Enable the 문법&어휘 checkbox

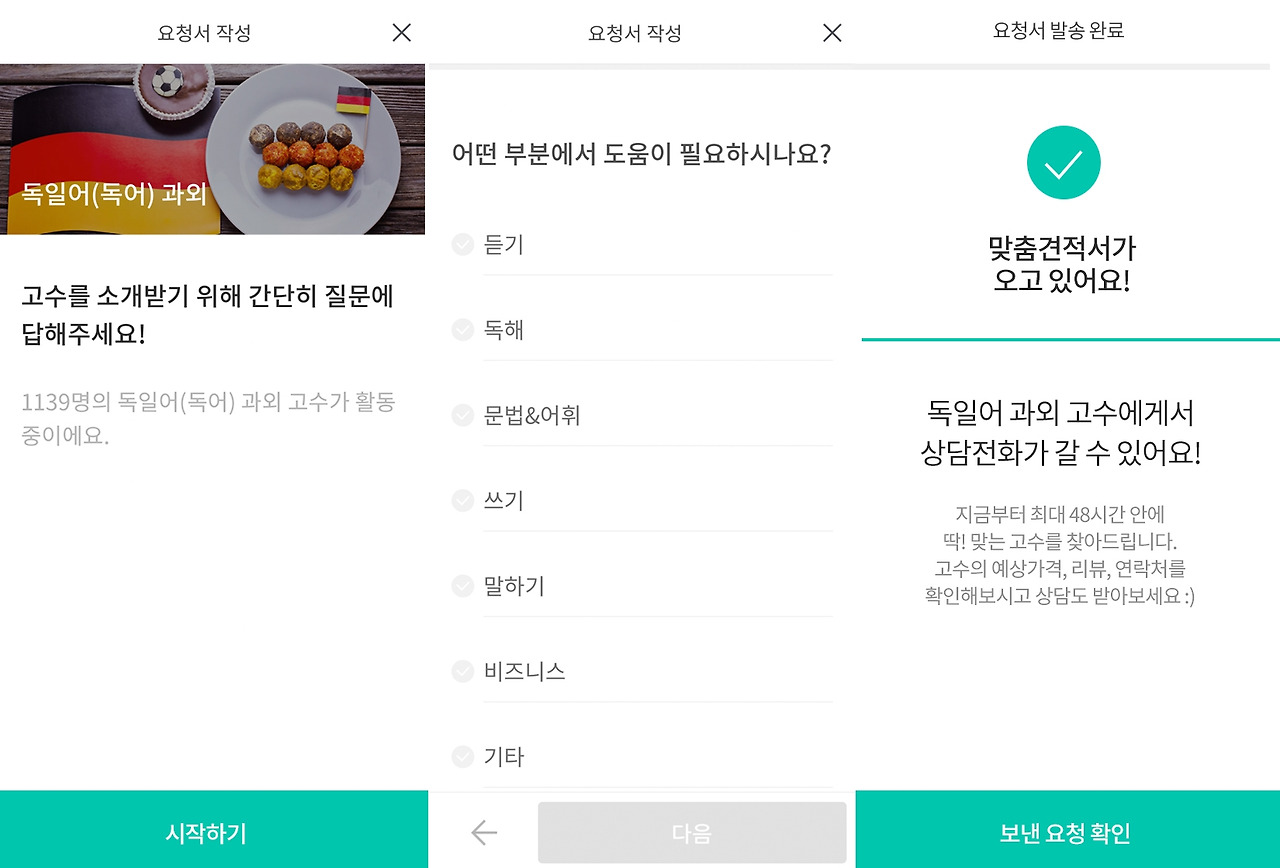pos(461,414)
